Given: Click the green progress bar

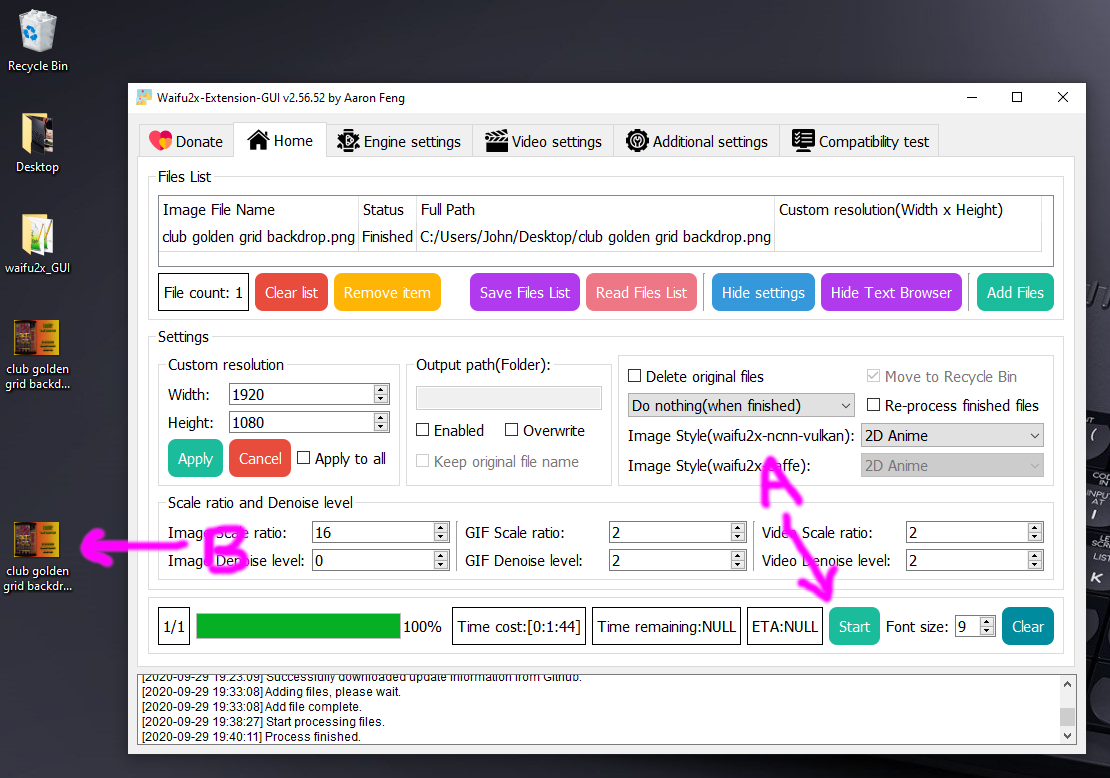Looking at the screenshot, I should (x=298, y=626).
